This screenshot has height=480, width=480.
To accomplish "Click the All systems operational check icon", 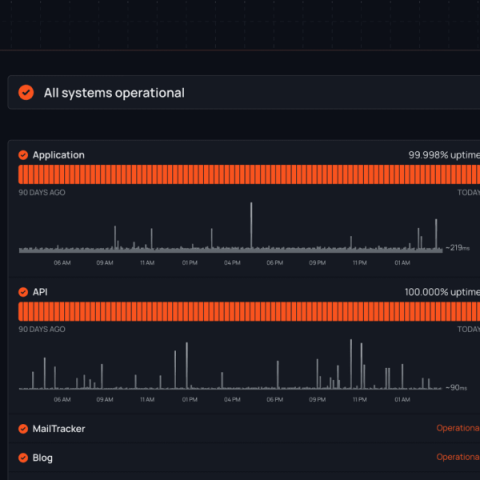I will [x=26, y=92].
